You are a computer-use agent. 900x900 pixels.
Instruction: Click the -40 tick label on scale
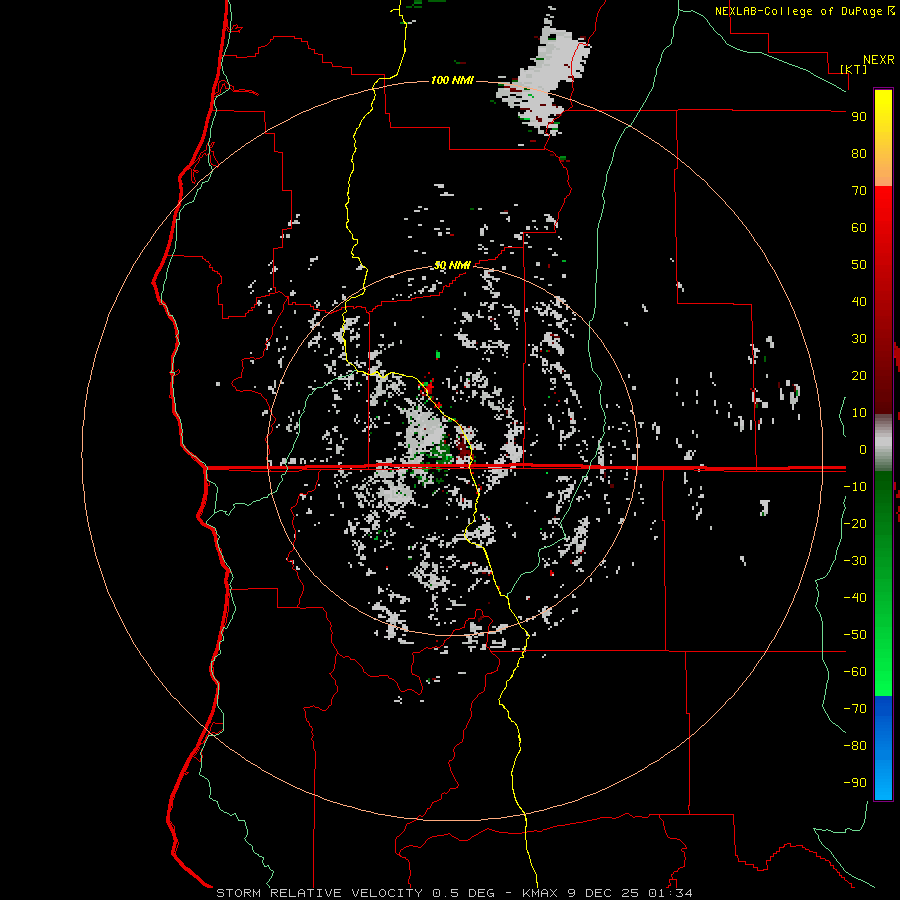[x=855, y=598]
